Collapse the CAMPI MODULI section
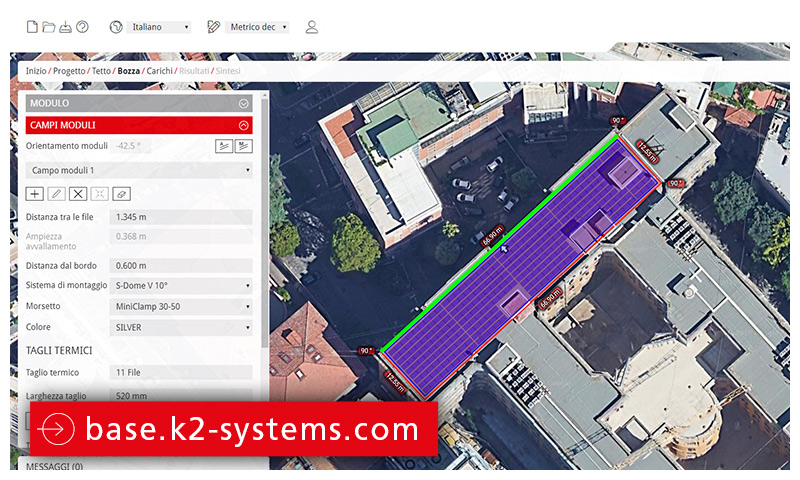The image size is (800, 480). (x=243, y=126)
